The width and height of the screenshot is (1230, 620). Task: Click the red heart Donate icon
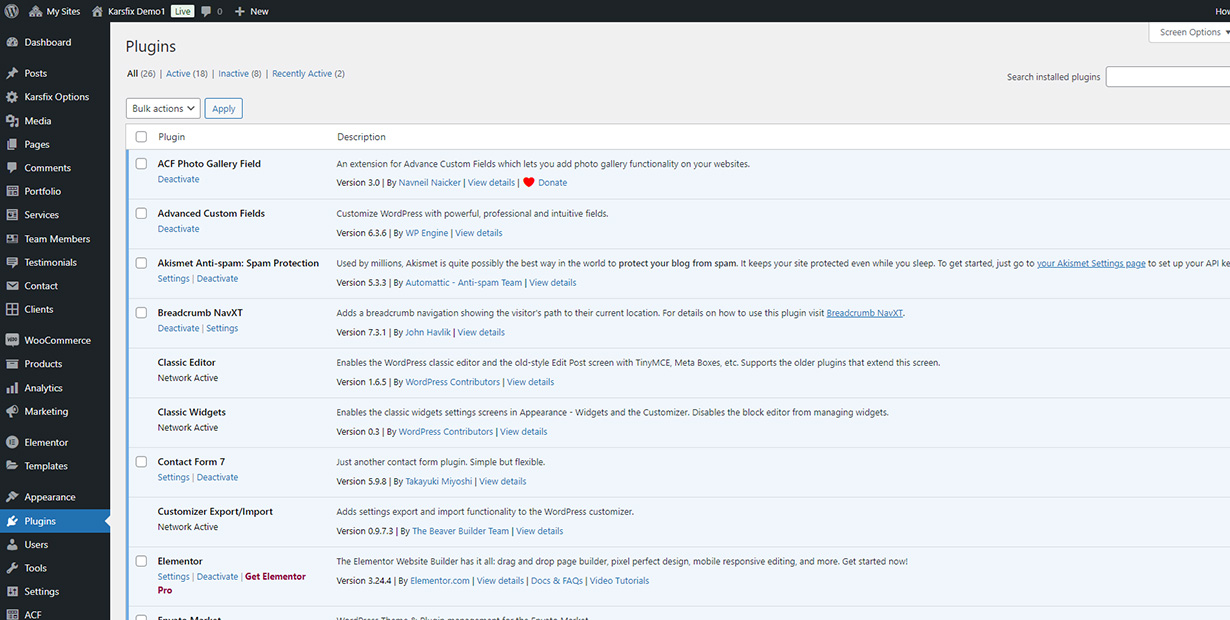[529, 182]
